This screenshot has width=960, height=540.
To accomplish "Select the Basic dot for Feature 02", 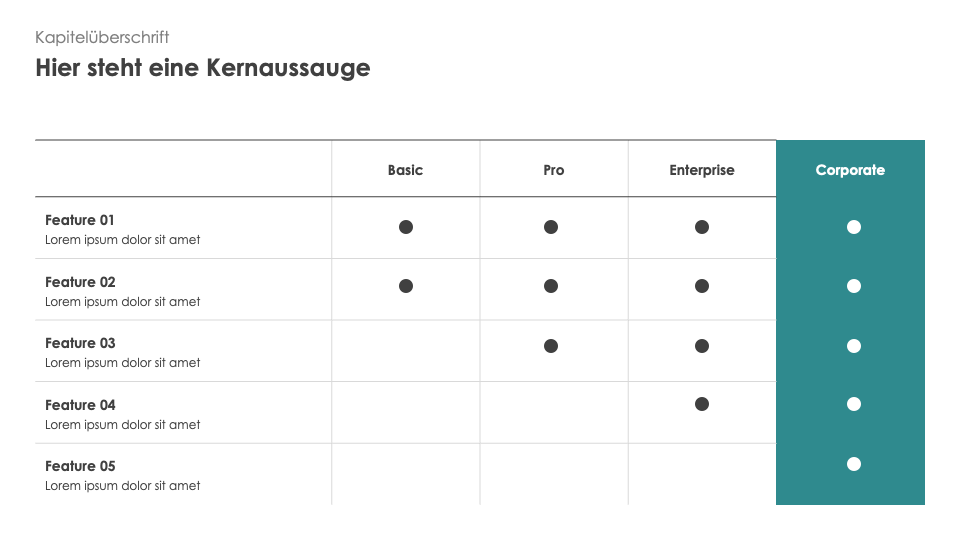I will [406, 286].
